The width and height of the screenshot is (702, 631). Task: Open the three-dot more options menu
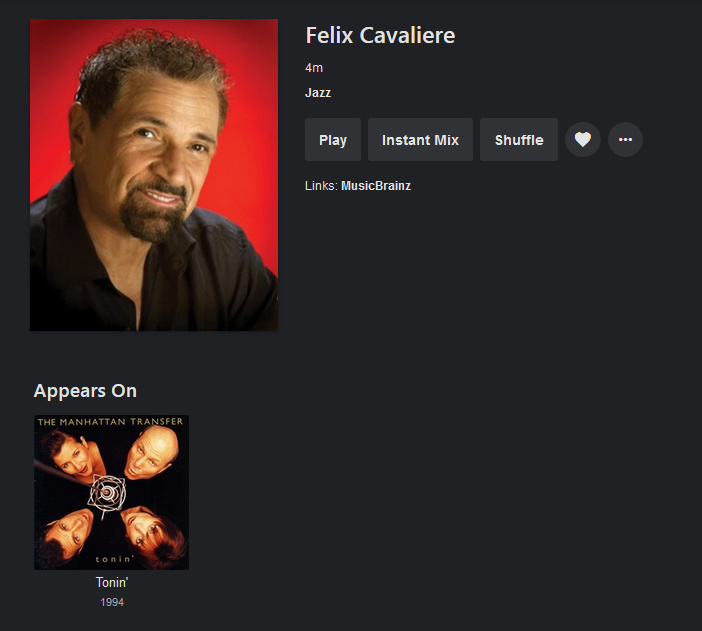click(625, 140)
